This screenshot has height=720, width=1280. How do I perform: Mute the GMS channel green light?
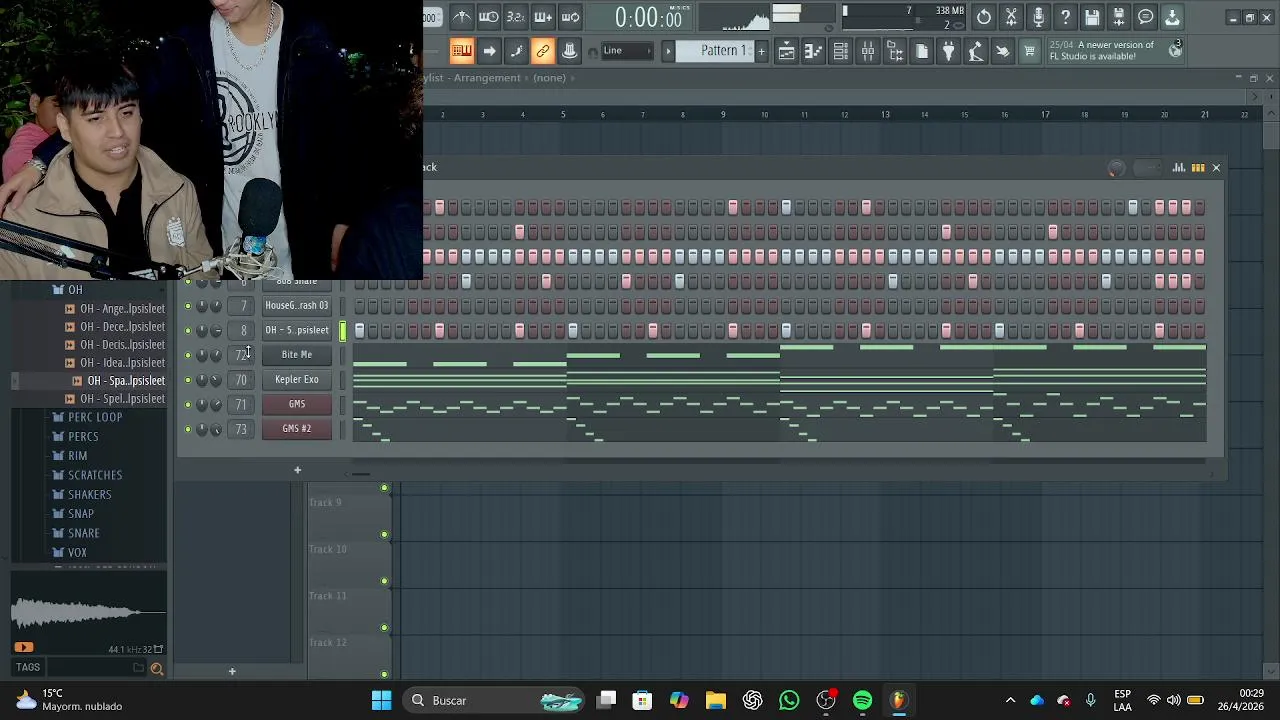187,404
